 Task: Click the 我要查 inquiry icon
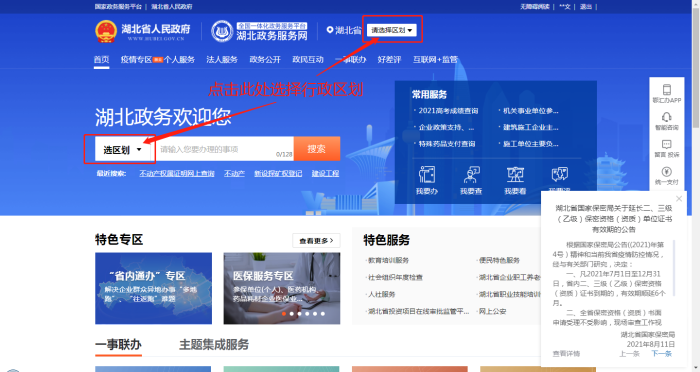[471, 174]
